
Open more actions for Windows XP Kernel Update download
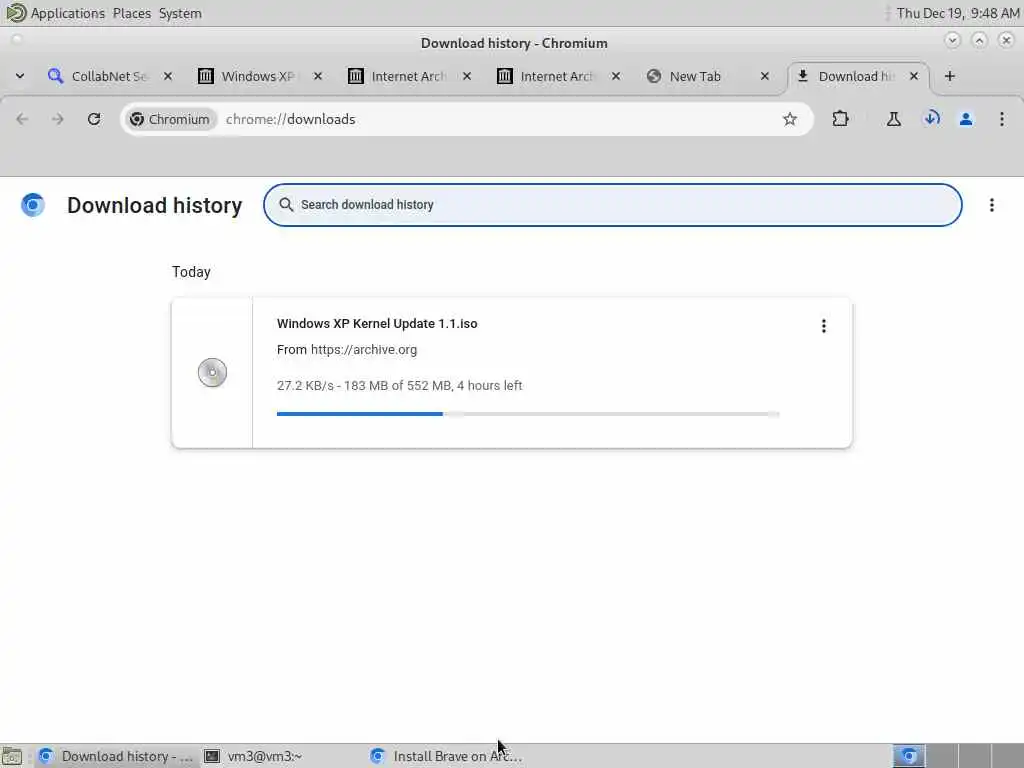[x=824, y=326]
